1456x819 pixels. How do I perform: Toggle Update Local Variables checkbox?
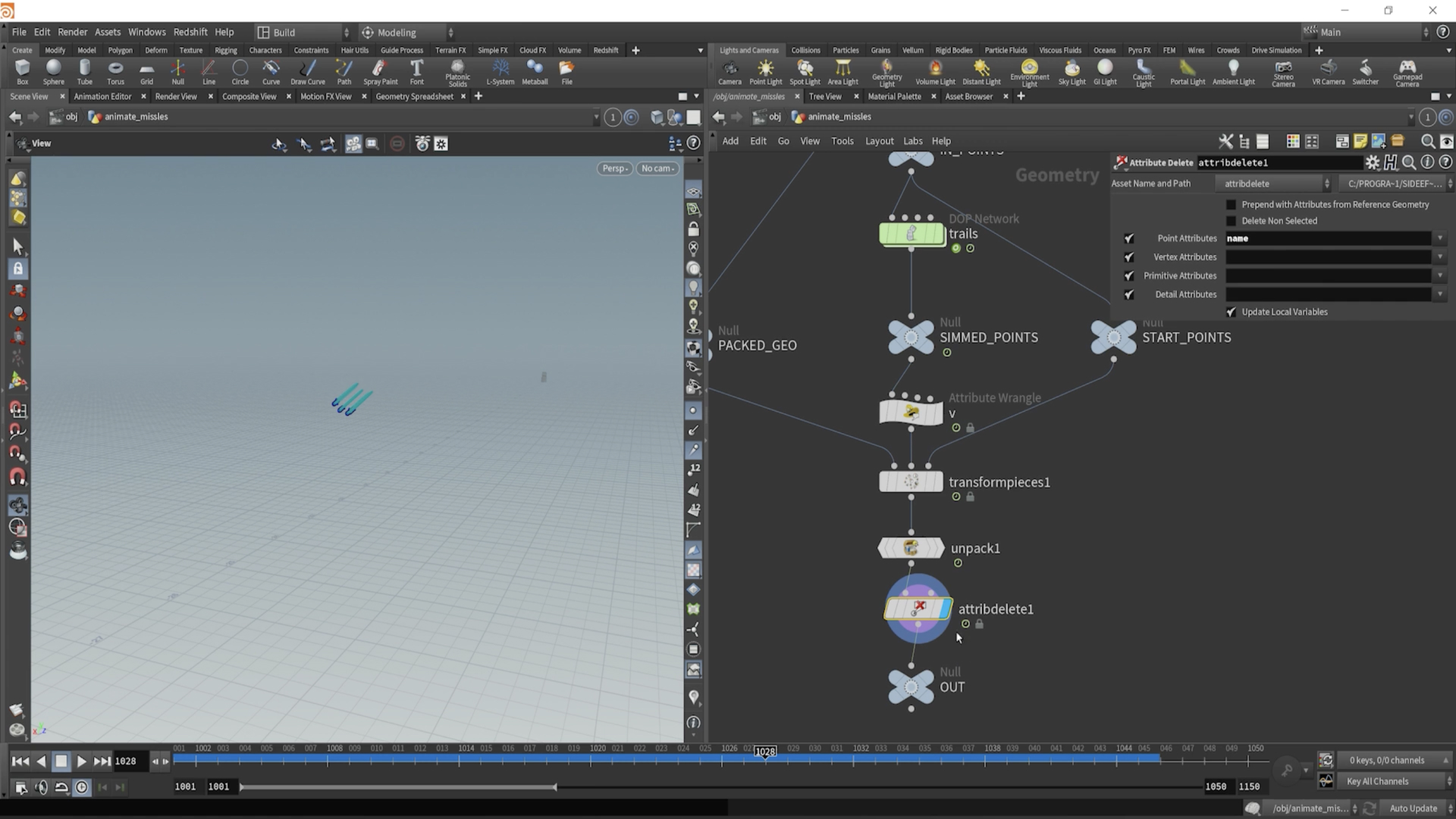(x=1231, y=312)
